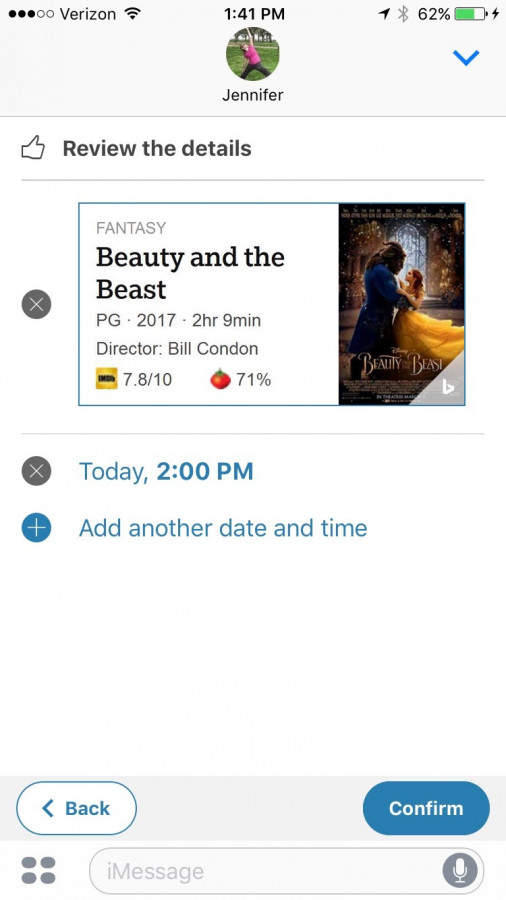Viewport: 506px width, 900px height.
Task: Open the Beauty and the Beast poster image
Action: (401, 304)
